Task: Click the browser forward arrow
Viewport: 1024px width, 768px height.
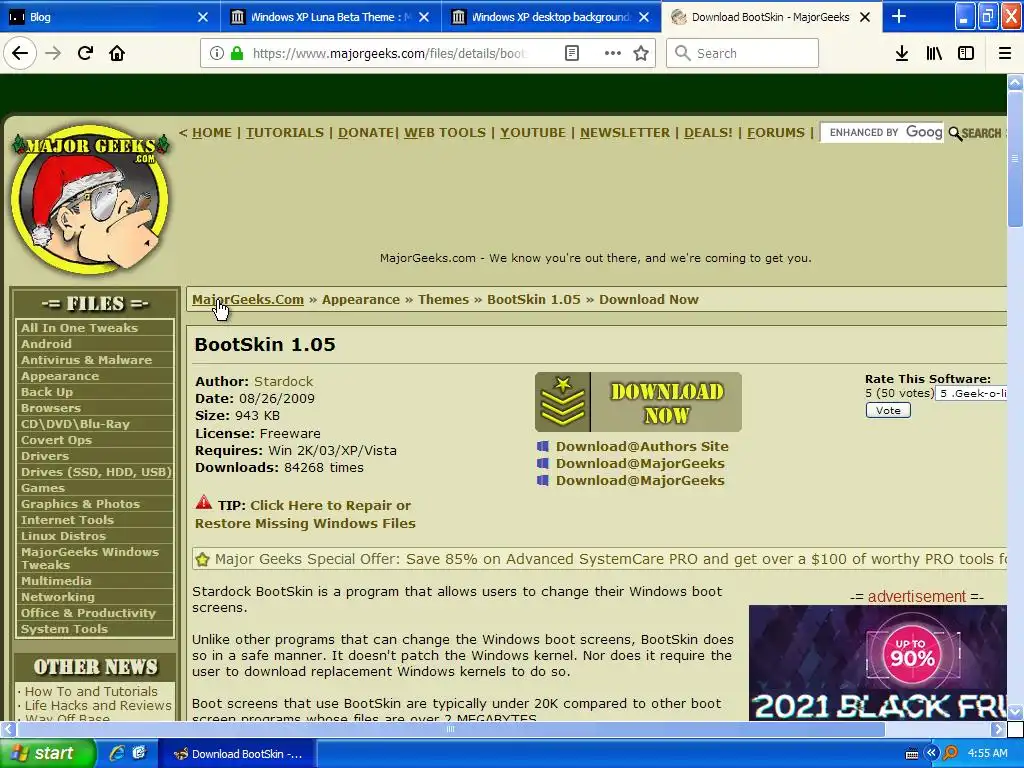Action: click(53, 53)
